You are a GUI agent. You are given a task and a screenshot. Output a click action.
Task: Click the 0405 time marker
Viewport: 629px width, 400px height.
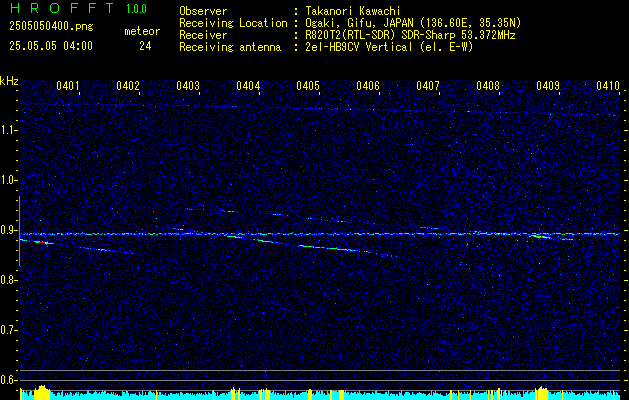[308, 86]
